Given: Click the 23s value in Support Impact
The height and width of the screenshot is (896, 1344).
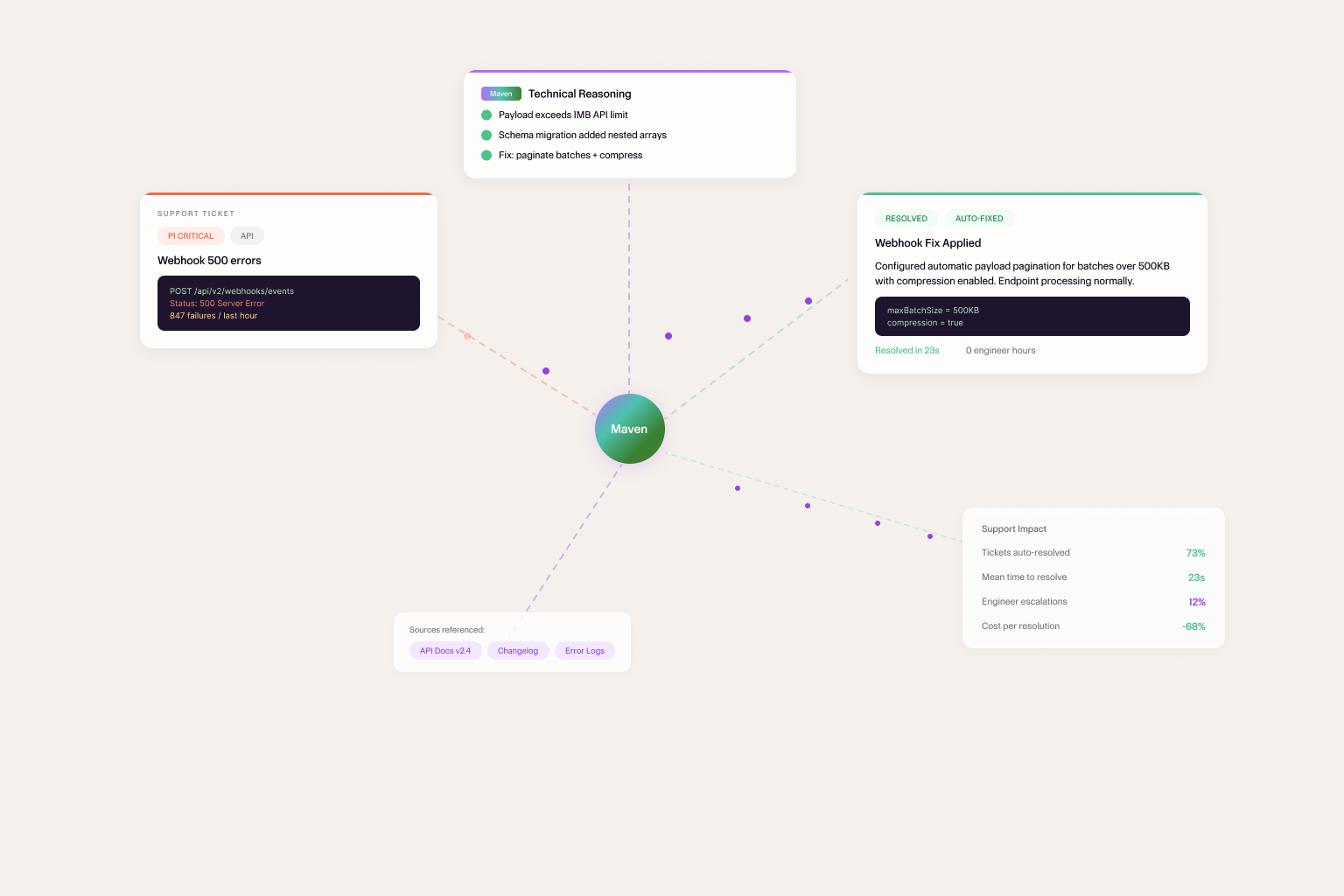Looking at the screenshot, I should click(x=1196, y=577).
